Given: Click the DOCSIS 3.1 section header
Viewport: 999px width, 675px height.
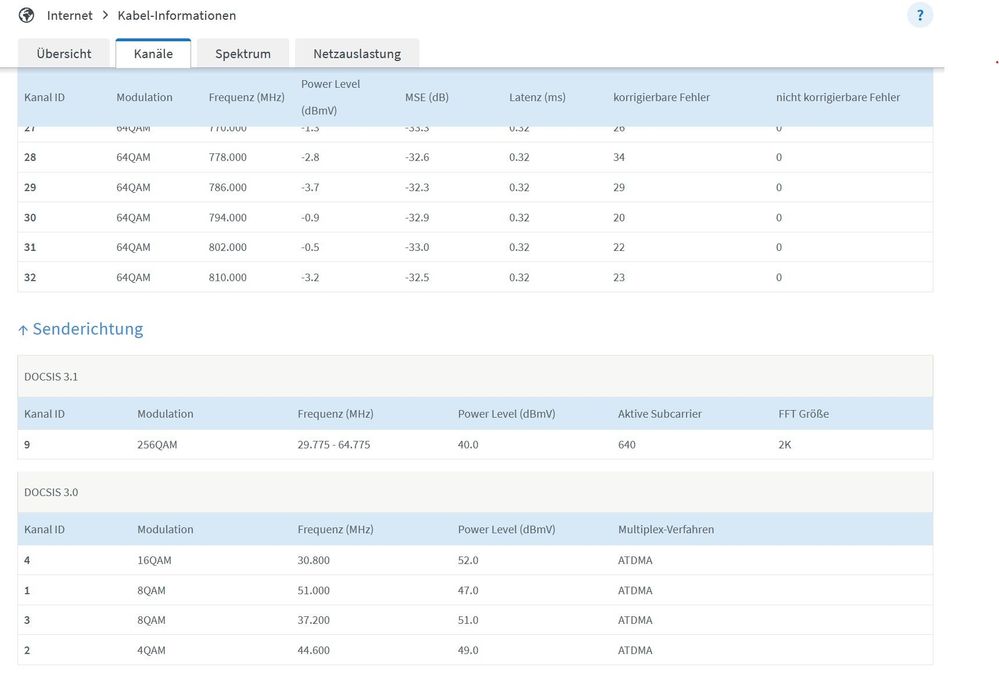Looking at the screenshot, I should pyautogui.click(x=475, y=377).
